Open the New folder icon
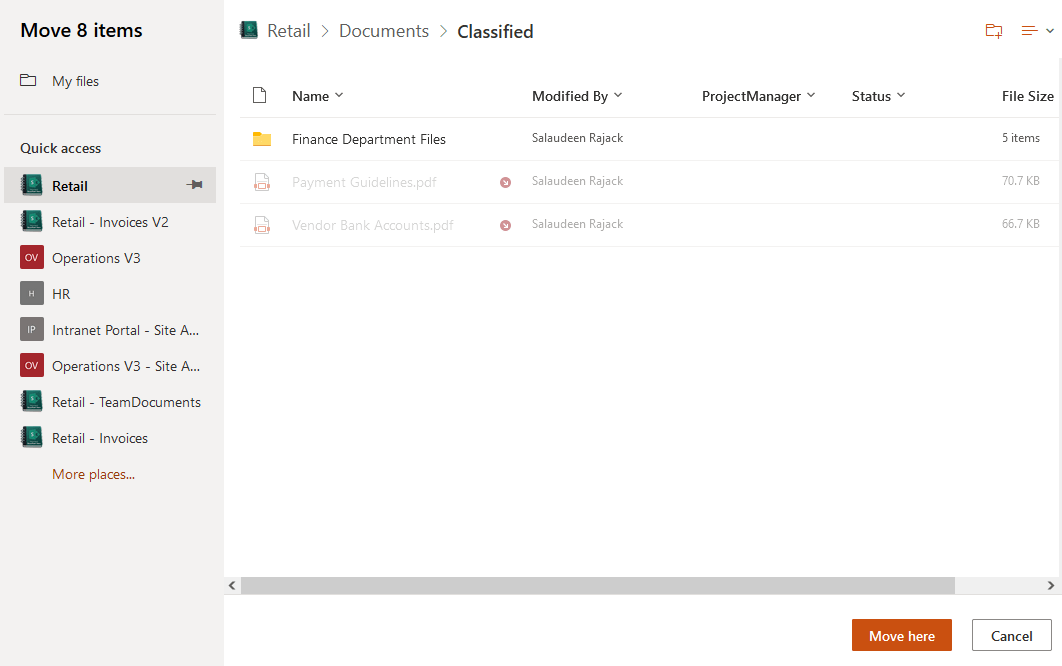The width and height of the screenshot is (1062, 666). click(993, 31)
